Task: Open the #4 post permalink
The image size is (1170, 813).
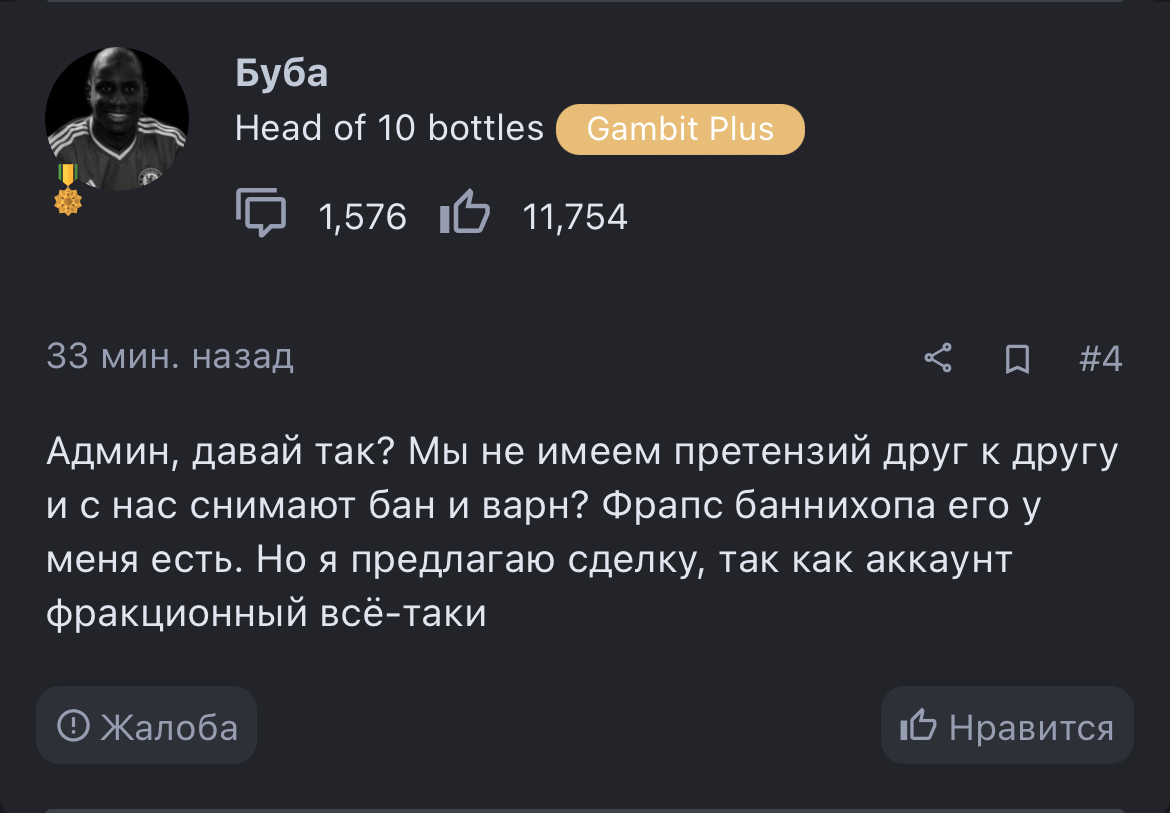Action: pyautogui.click(x=1101, y=358)
